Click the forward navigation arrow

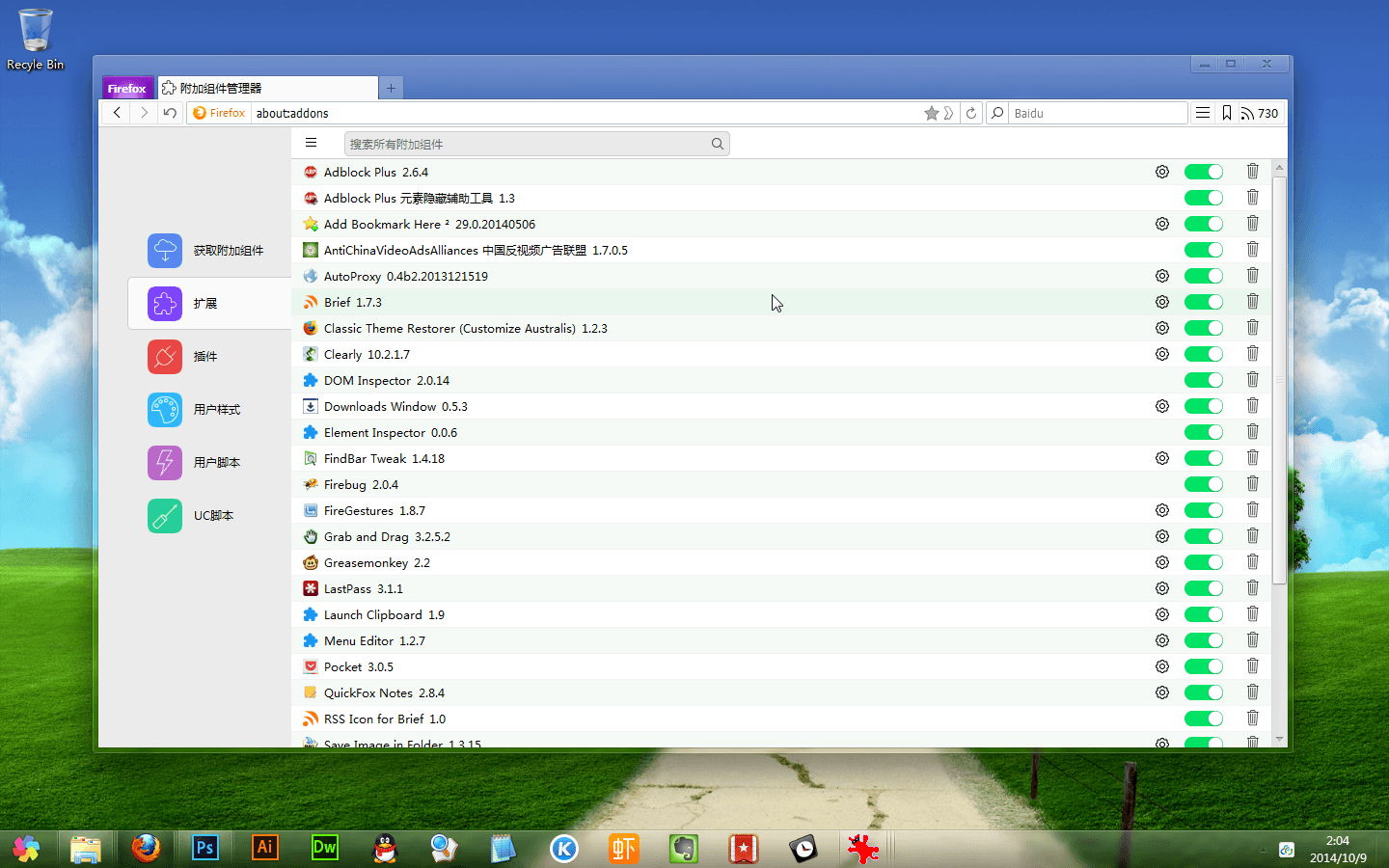click(144, 113)
